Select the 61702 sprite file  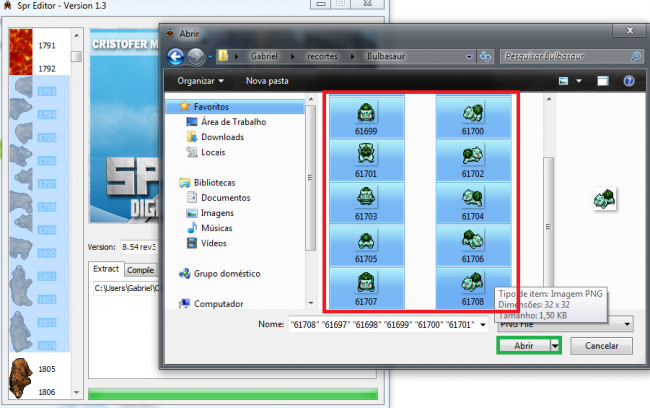pyautogui.click(x=473, y=160)
